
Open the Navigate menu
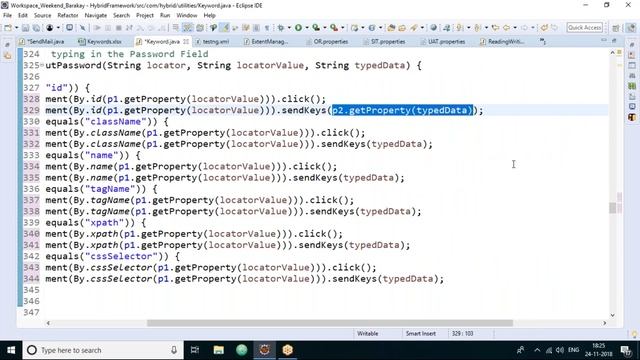pyautogui.click(x=96, y=15)
